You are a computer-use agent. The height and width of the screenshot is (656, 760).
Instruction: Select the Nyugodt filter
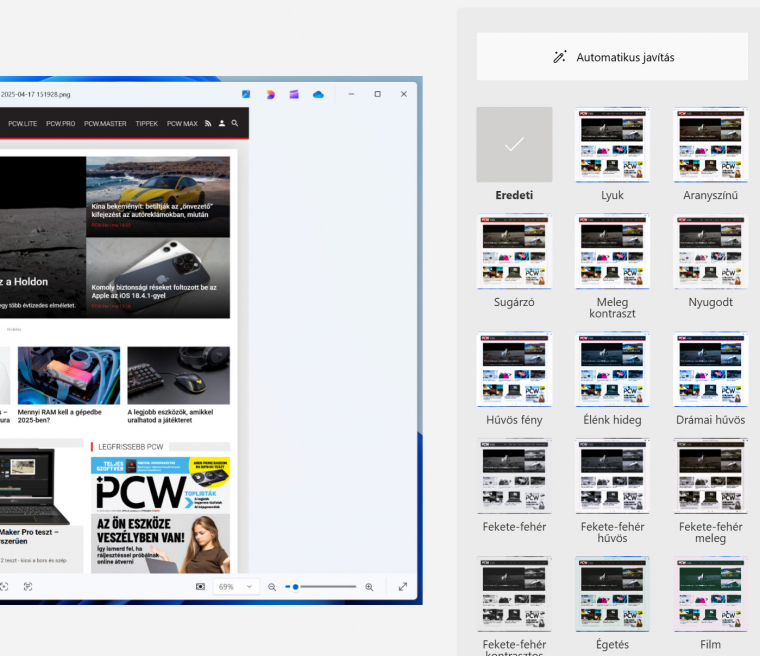pyautogui.click(x=710, y=251)
